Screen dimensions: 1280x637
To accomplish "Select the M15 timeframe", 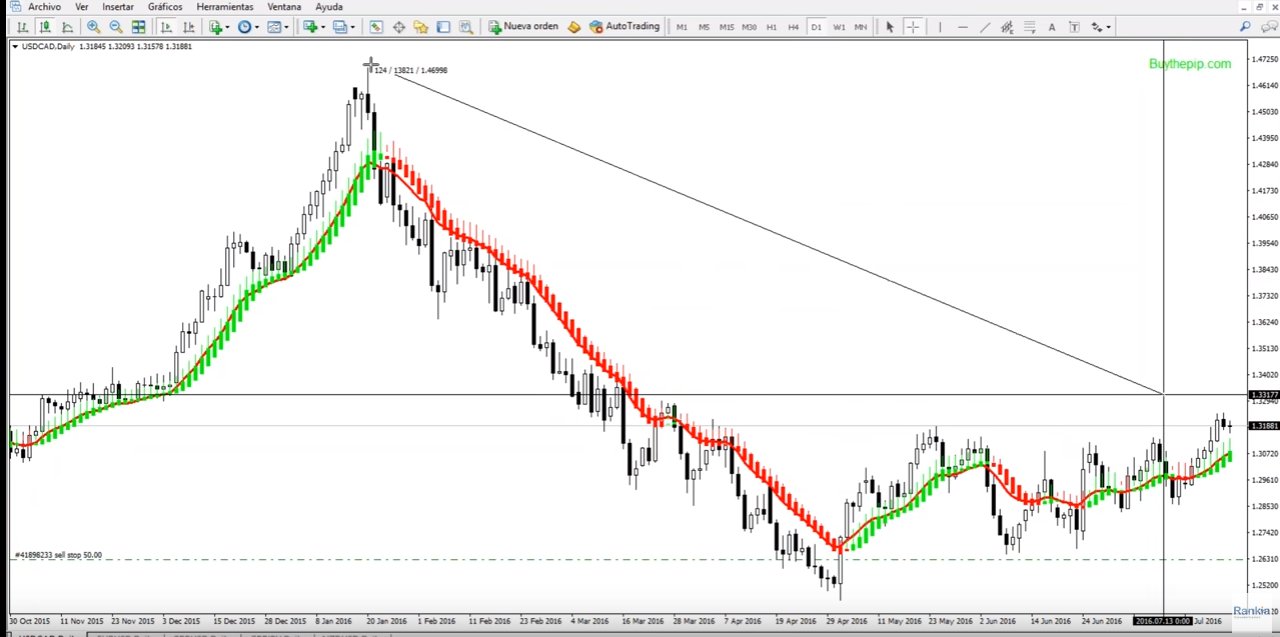I will click(727, 27).
